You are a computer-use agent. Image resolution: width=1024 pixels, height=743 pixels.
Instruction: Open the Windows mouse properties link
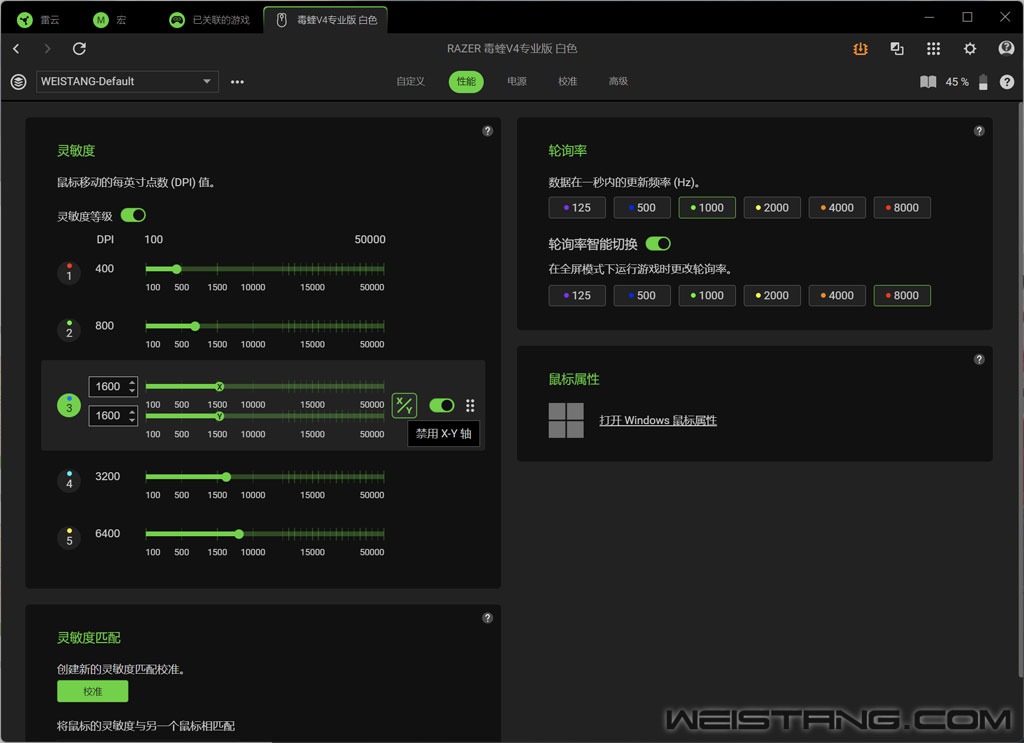tap(657, 421)
